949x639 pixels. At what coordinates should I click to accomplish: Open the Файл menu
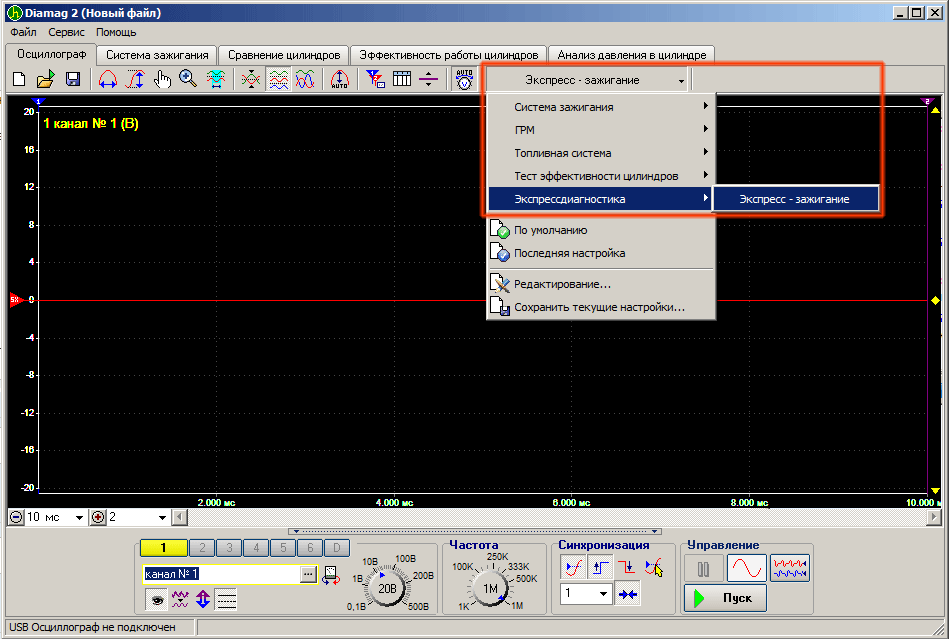[x=23, y=32]
